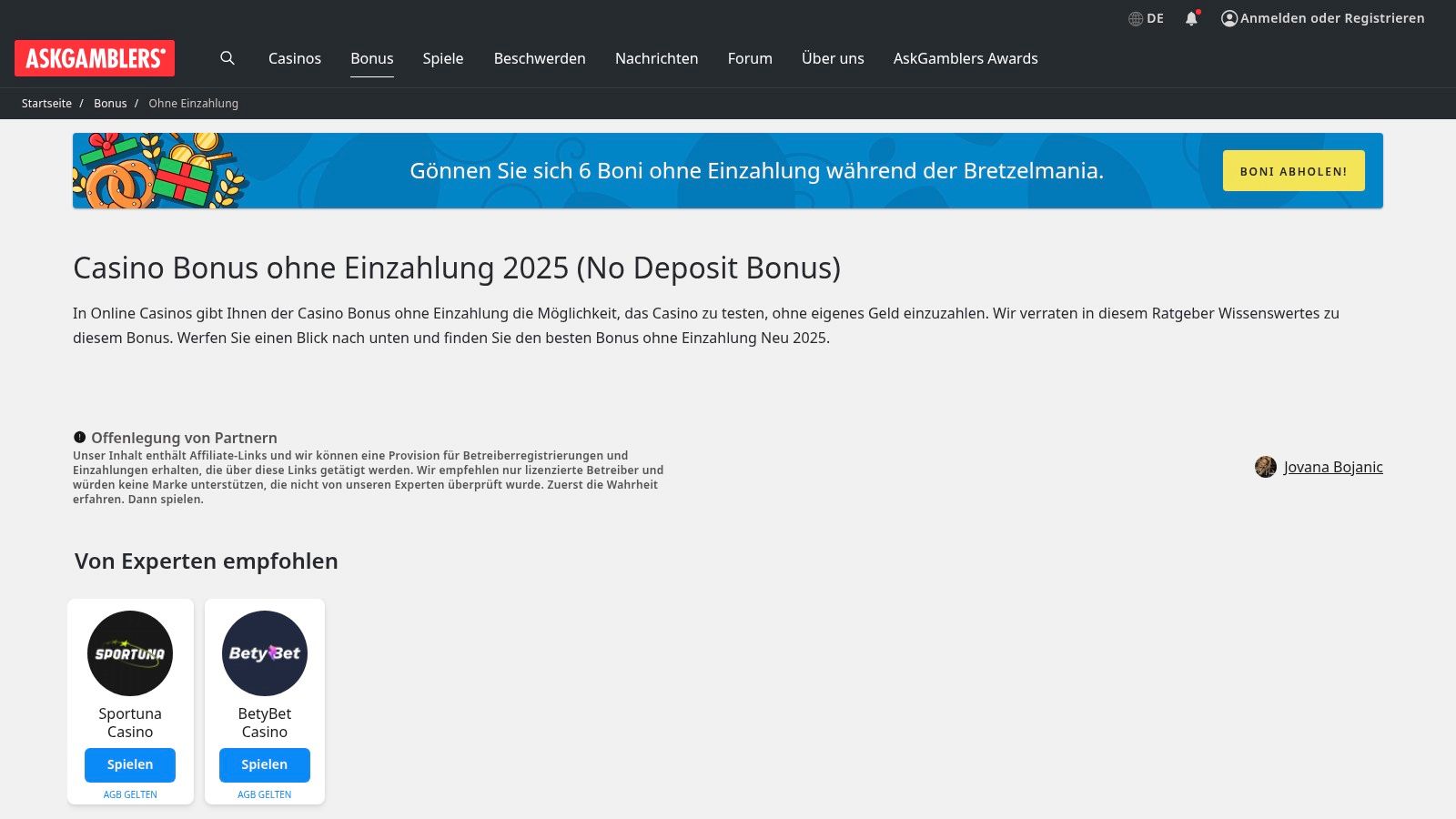This screenshot has height=819, width=1456.
Task: Click the Sportuna Casino logo
Action: click(x=129, y=652)
